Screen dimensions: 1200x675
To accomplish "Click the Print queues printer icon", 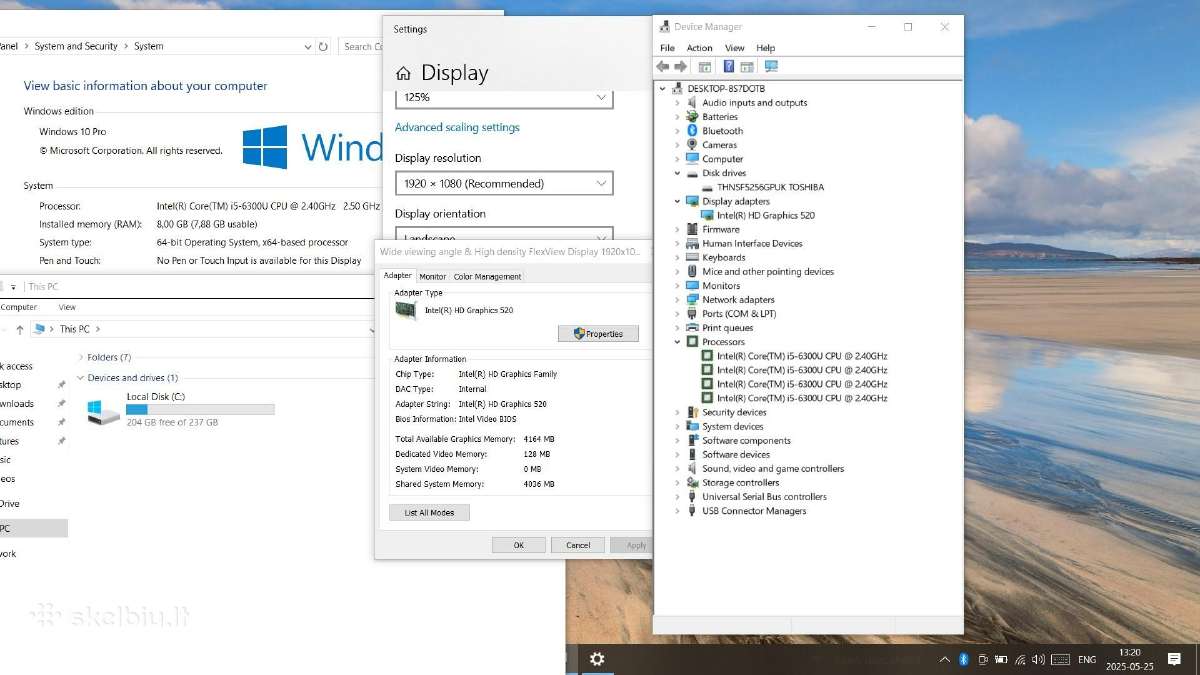I will (x=692, y=328).
